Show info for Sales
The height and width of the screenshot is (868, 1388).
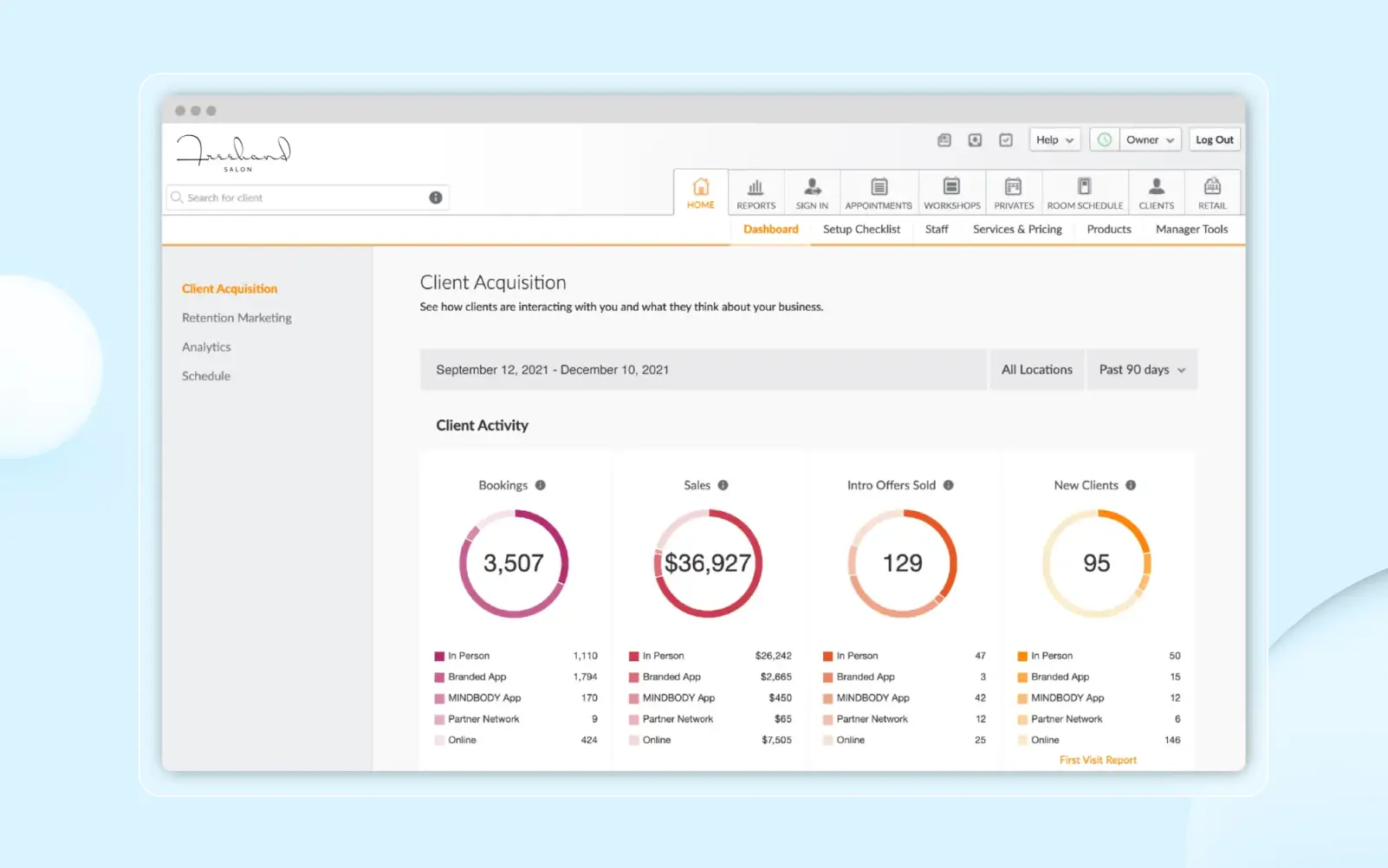coord(723,485)
